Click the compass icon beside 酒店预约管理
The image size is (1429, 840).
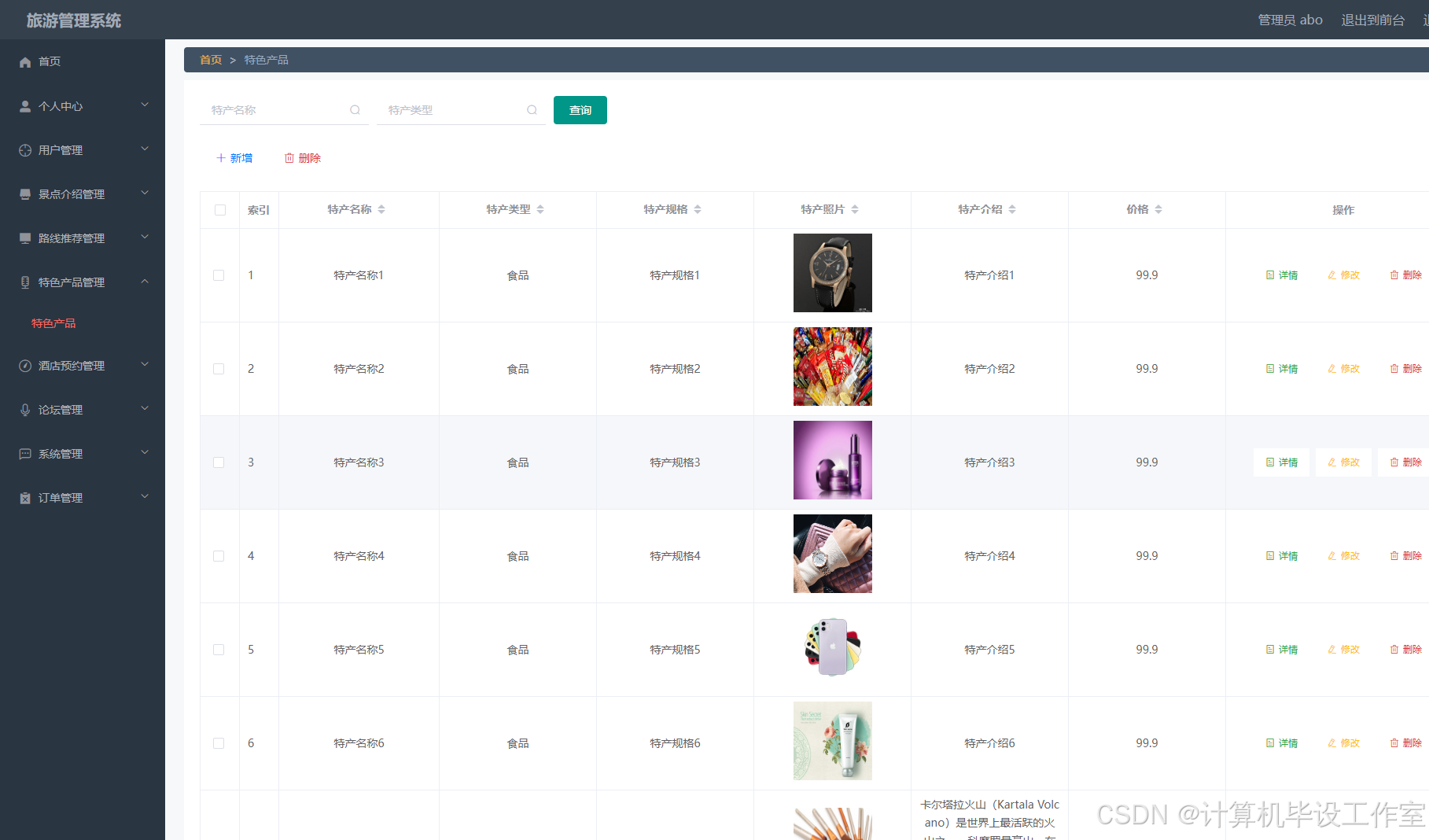pos(25,366)
